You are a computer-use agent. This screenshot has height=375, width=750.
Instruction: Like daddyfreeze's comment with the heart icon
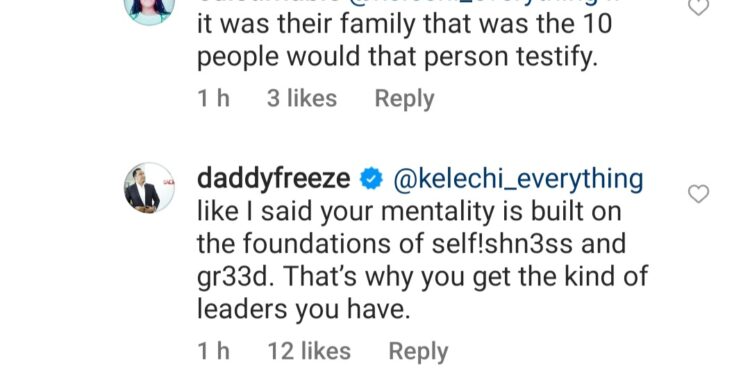(x=698, y=194)
